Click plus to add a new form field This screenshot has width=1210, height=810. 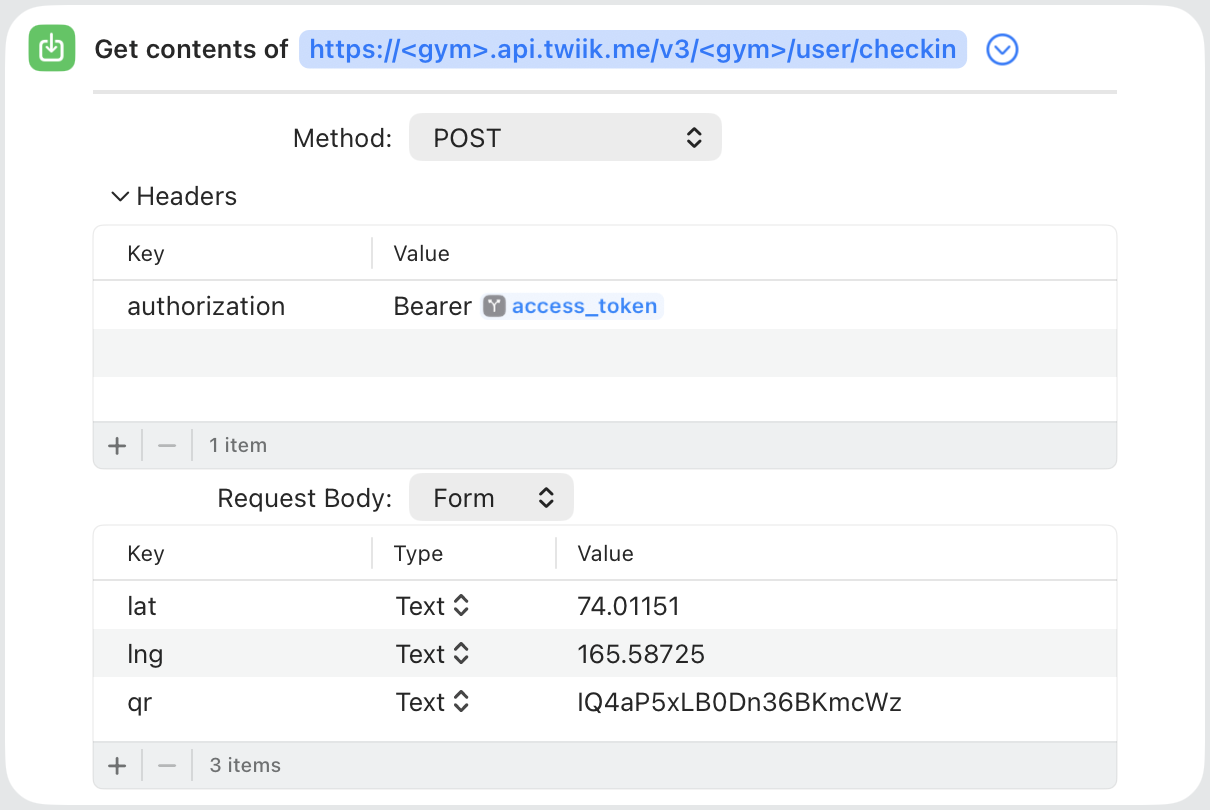pos(117,765)
